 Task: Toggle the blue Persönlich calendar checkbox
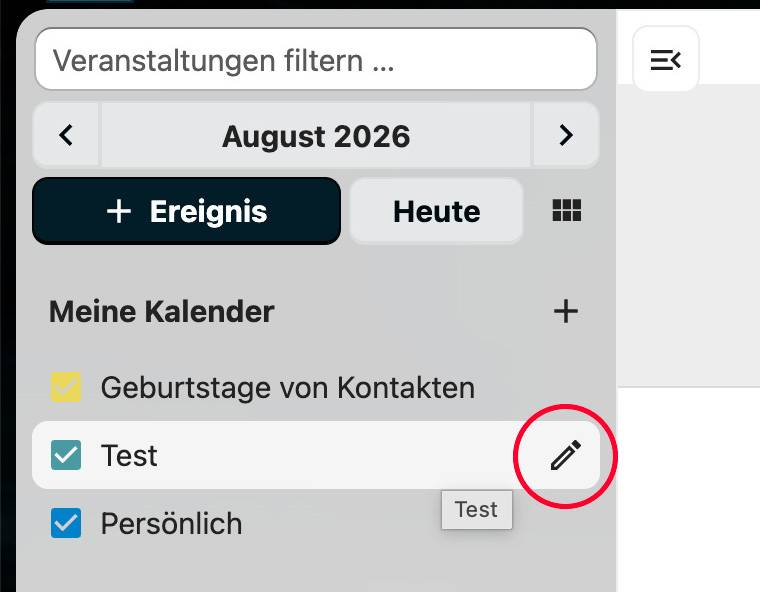tap(66, 523)
